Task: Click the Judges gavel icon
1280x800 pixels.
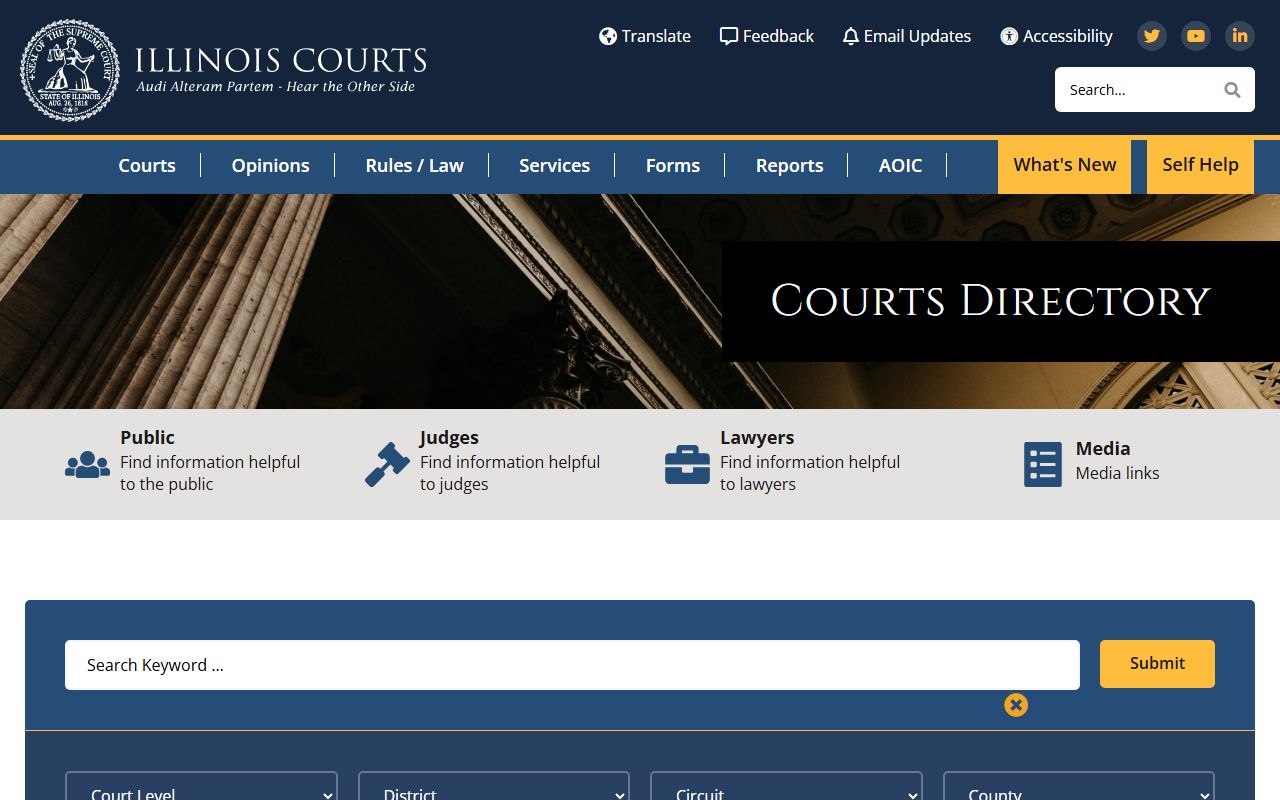Action: 387,464
